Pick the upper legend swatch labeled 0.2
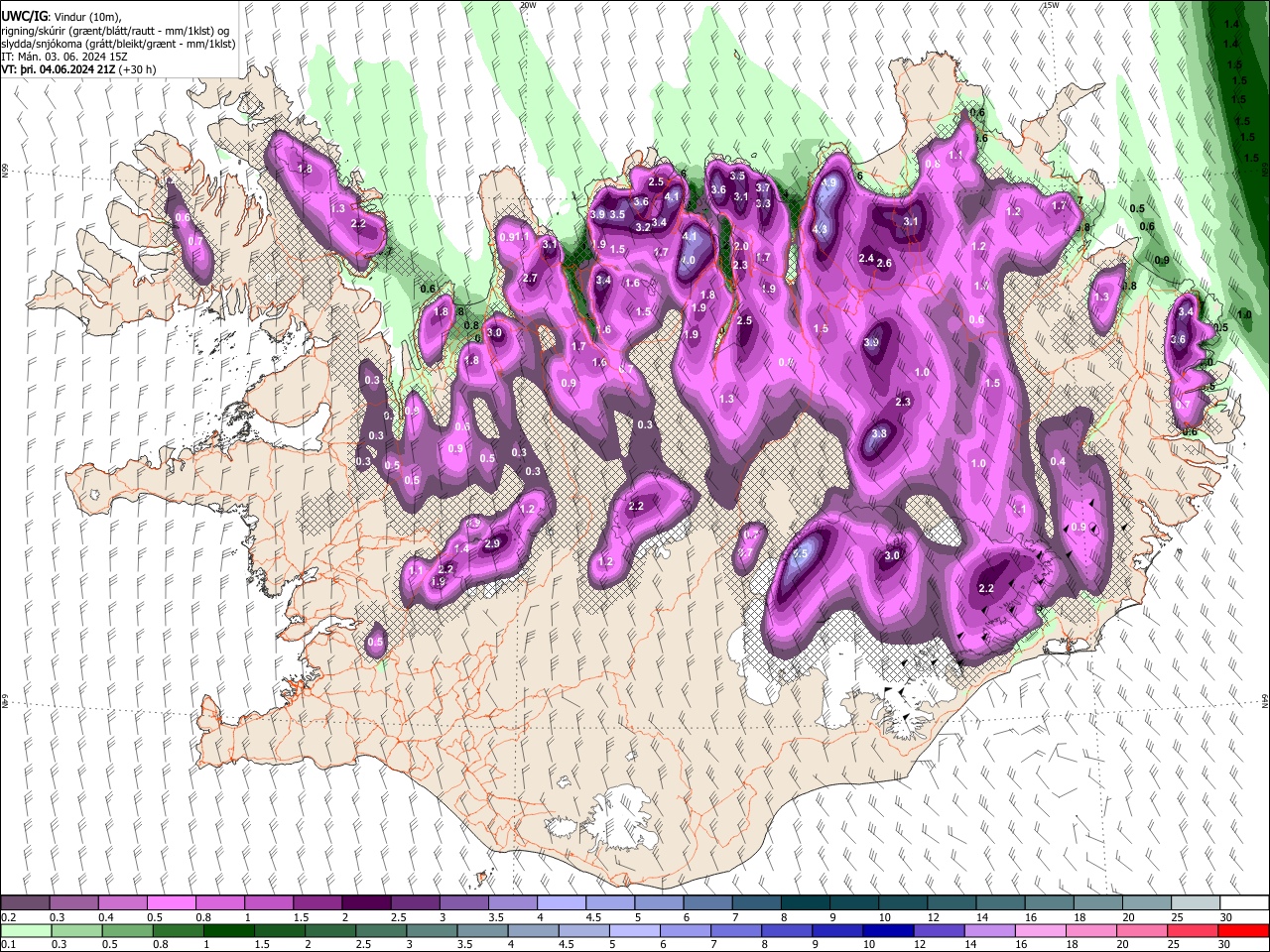 pyautogui.click(x=25, y=903)
